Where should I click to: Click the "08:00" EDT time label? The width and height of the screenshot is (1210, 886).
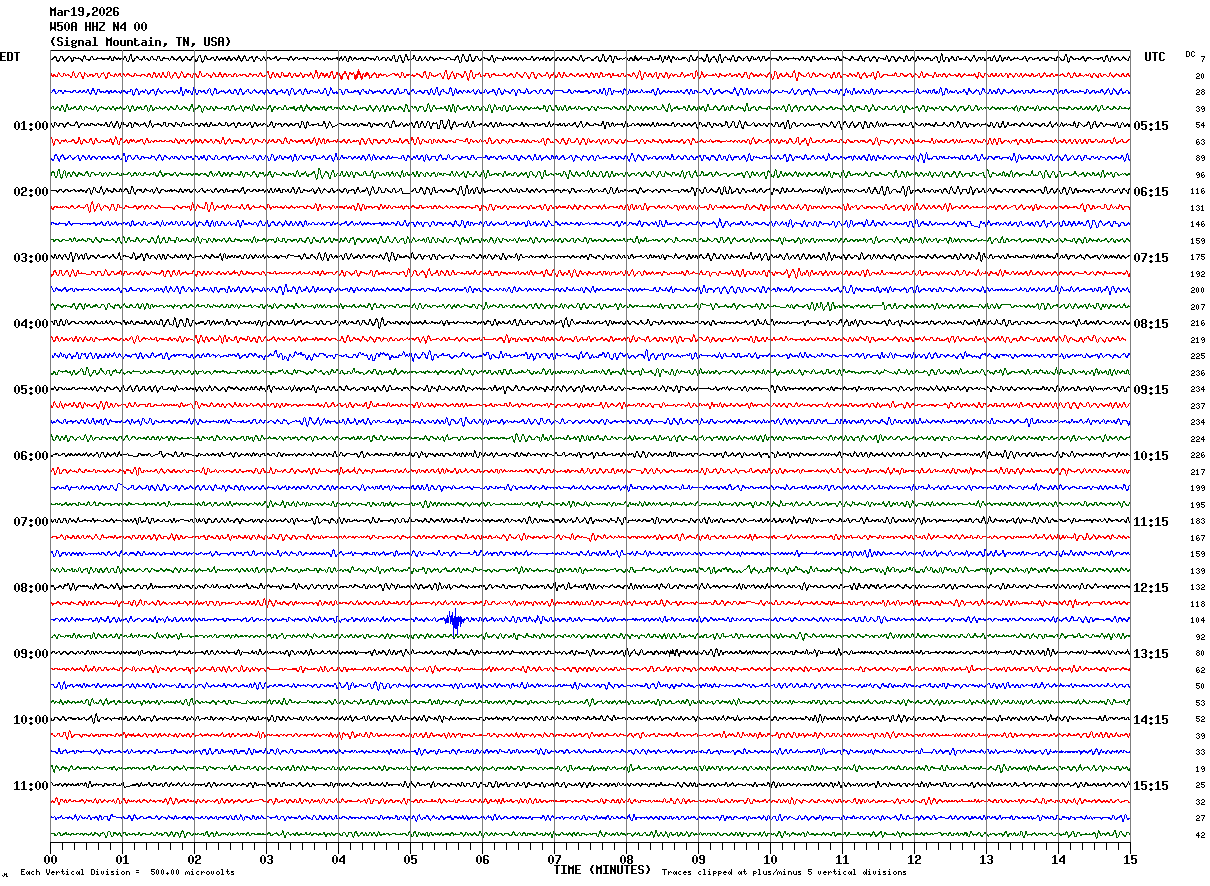[31, 588]
